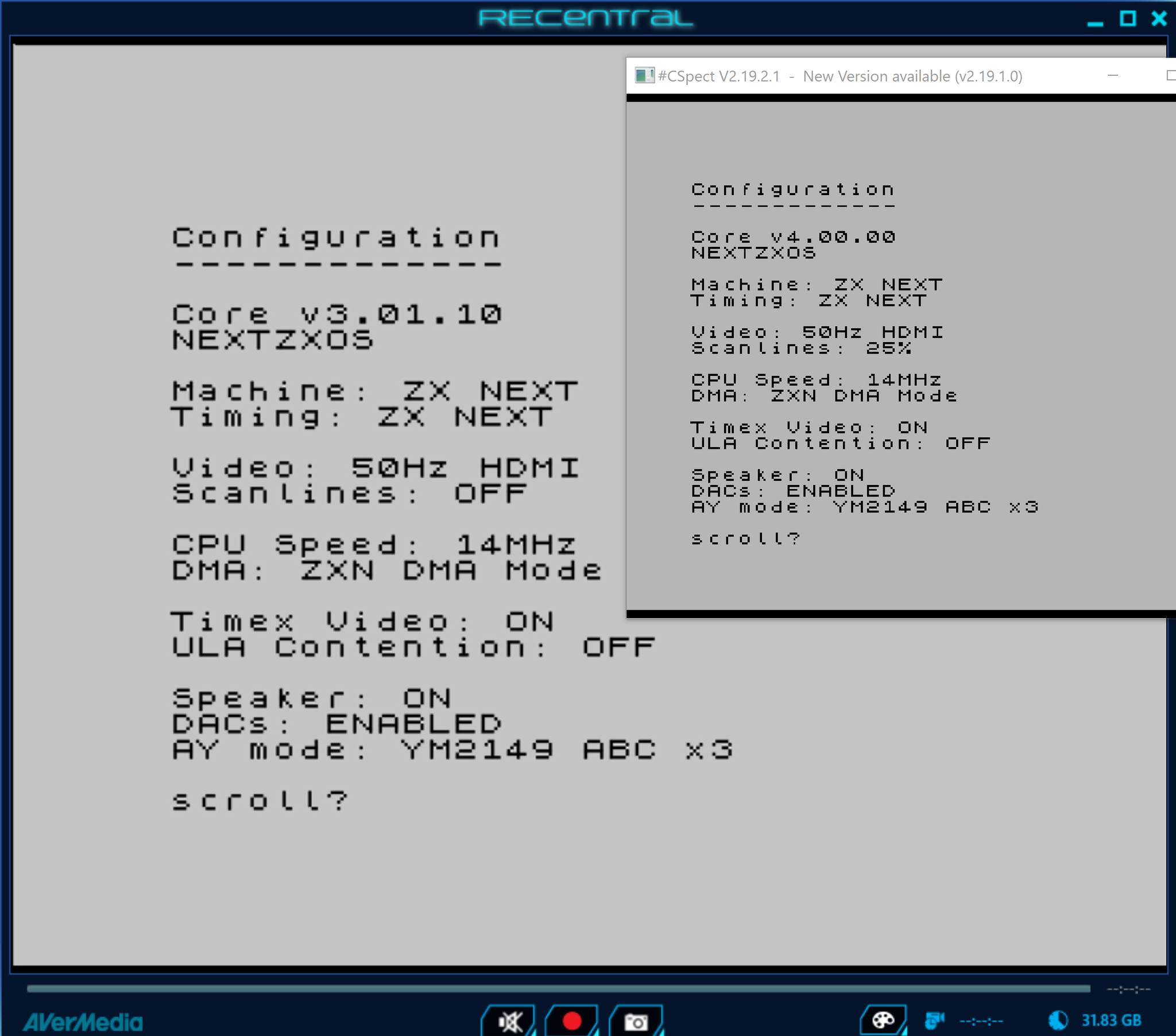
Task: Click the CSpect V2.19.2.1 title bar text
Action: (840, 76)
